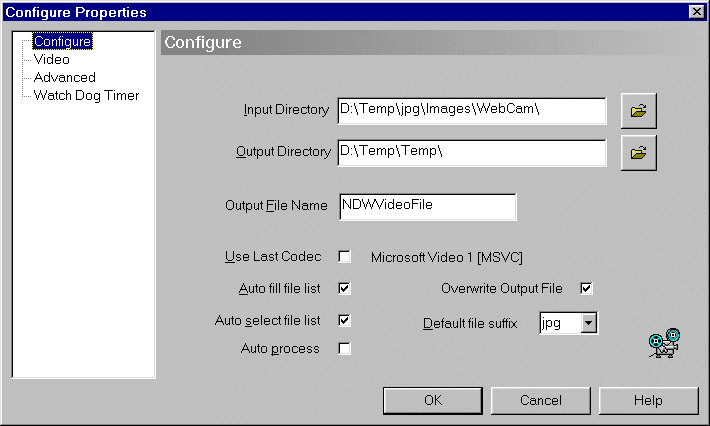
Task: Uncheck Auto fill file list
Action: (x=344, y=288)
